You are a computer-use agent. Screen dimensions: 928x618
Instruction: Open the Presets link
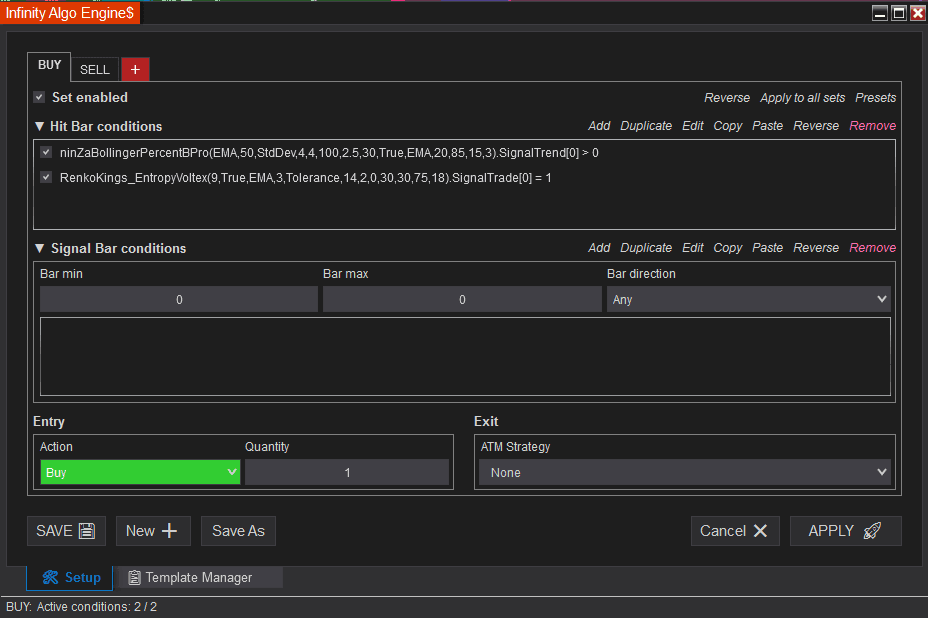click(x=875, y=98)
